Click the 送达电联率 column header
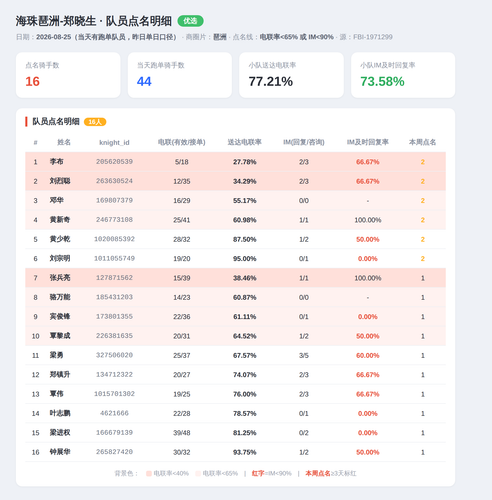Screen dimensions: 492x500 coord(245,142)
